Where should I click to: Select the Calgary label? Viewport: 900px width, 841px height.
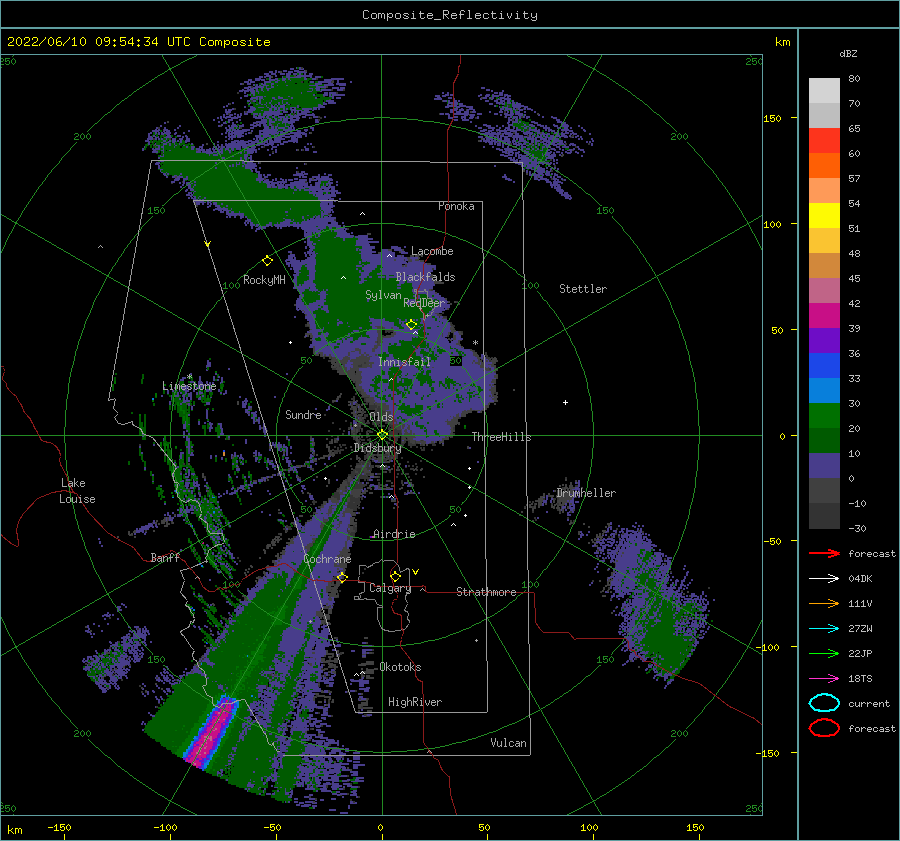(390, 588)
